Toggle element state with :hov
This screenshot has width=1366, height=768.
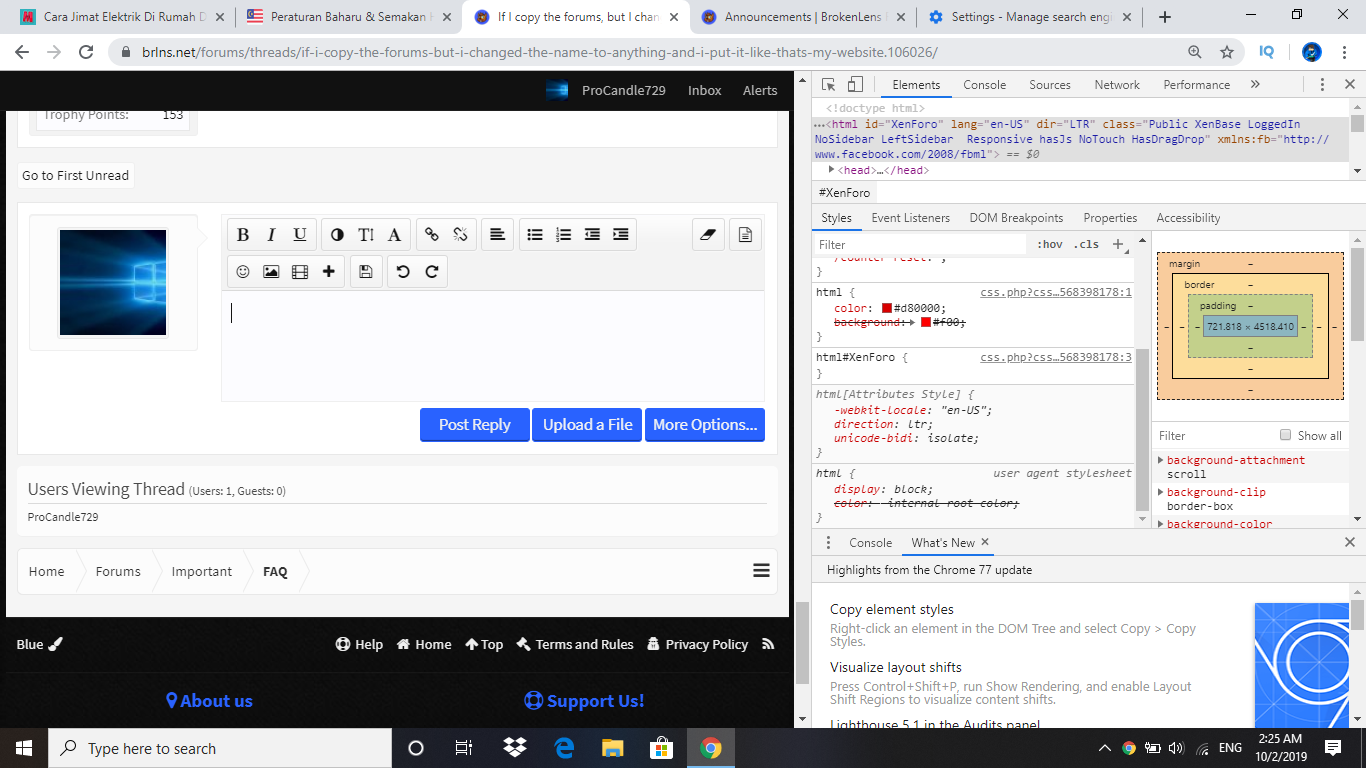1050,244
